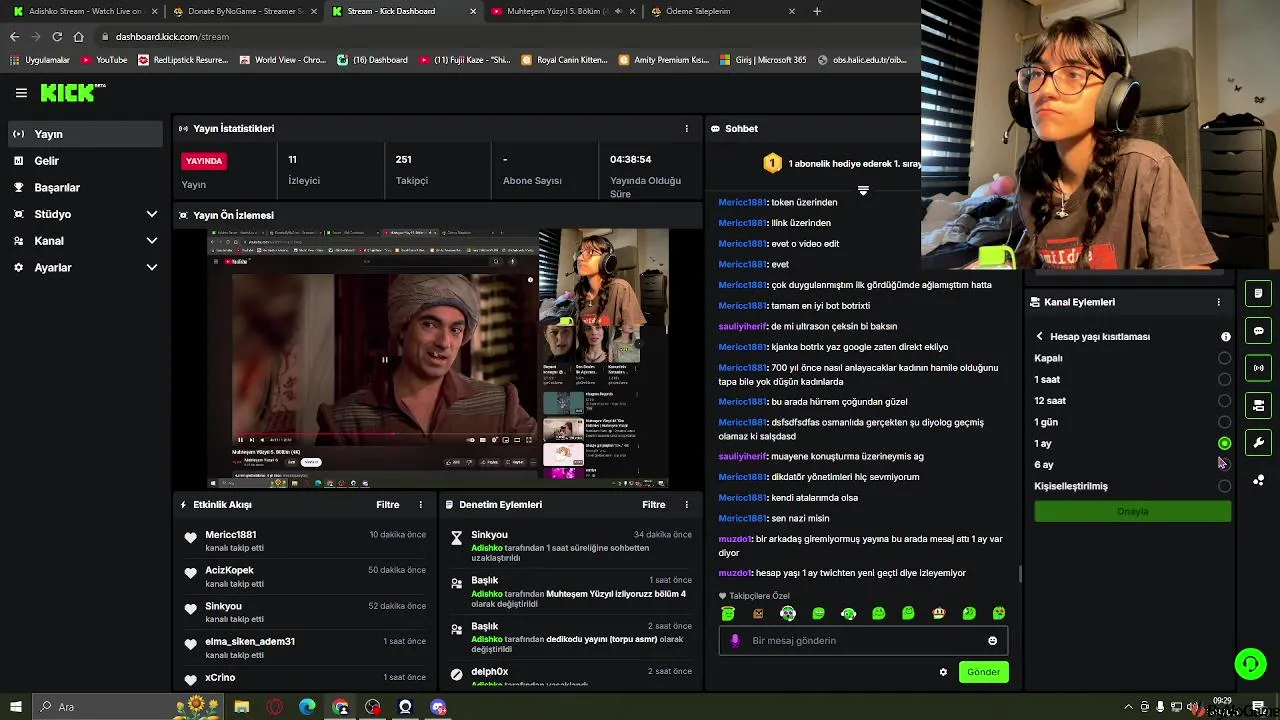The height and width of the screenshot is (720, 1280).
Task: Click the chat panel scrollbar
Action: tap(1020, 573)
